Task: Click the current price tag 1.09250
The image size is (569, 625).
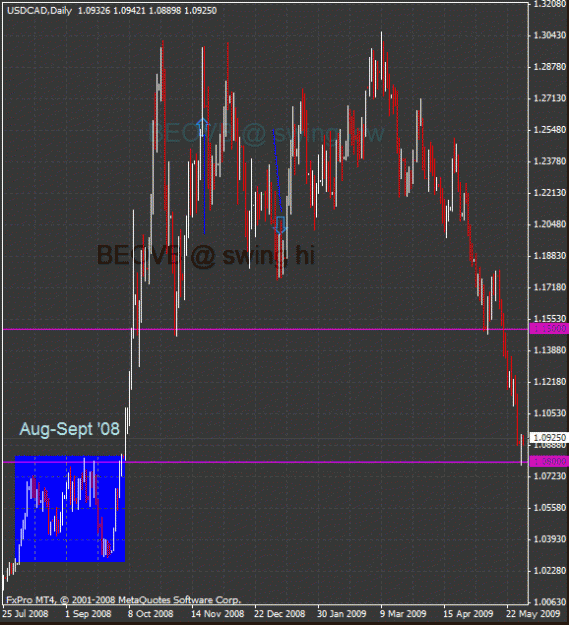Action: point(549,438)
